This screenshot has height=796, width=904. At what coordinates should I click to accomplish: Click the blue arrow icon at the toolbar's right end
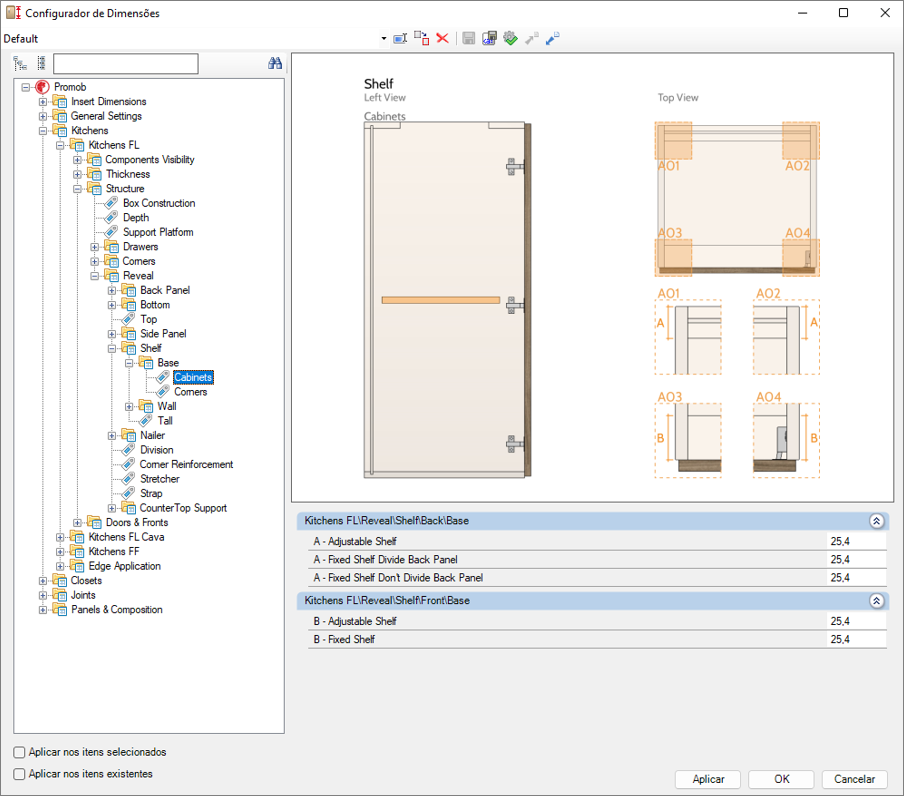point(552,38)
